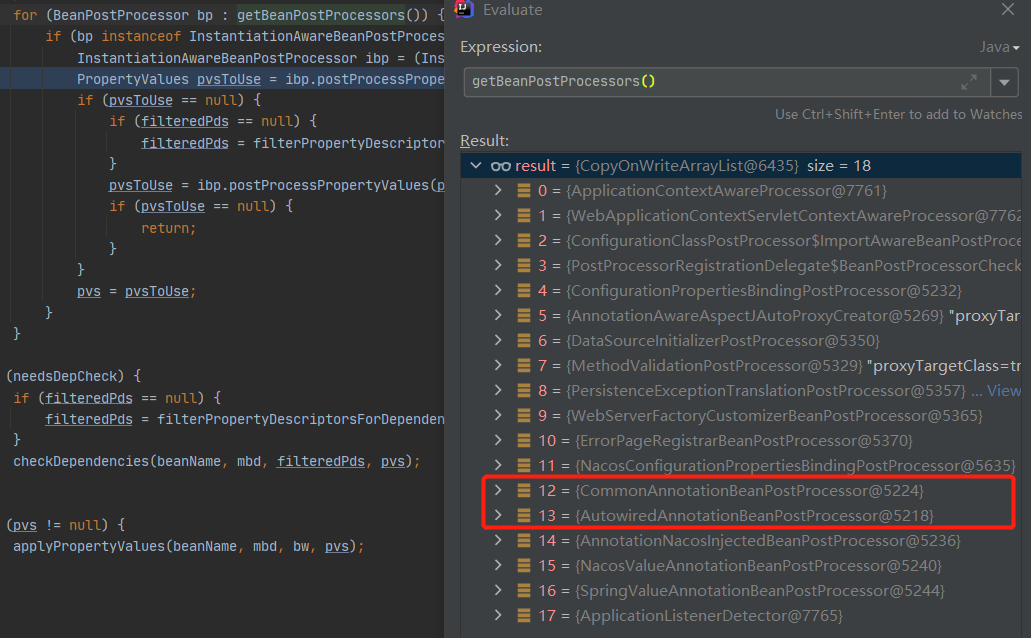Image resolution: width=1031 pixels, height=638 pixels.
Task: Click field icon of item 11
Action: [523, 466]
